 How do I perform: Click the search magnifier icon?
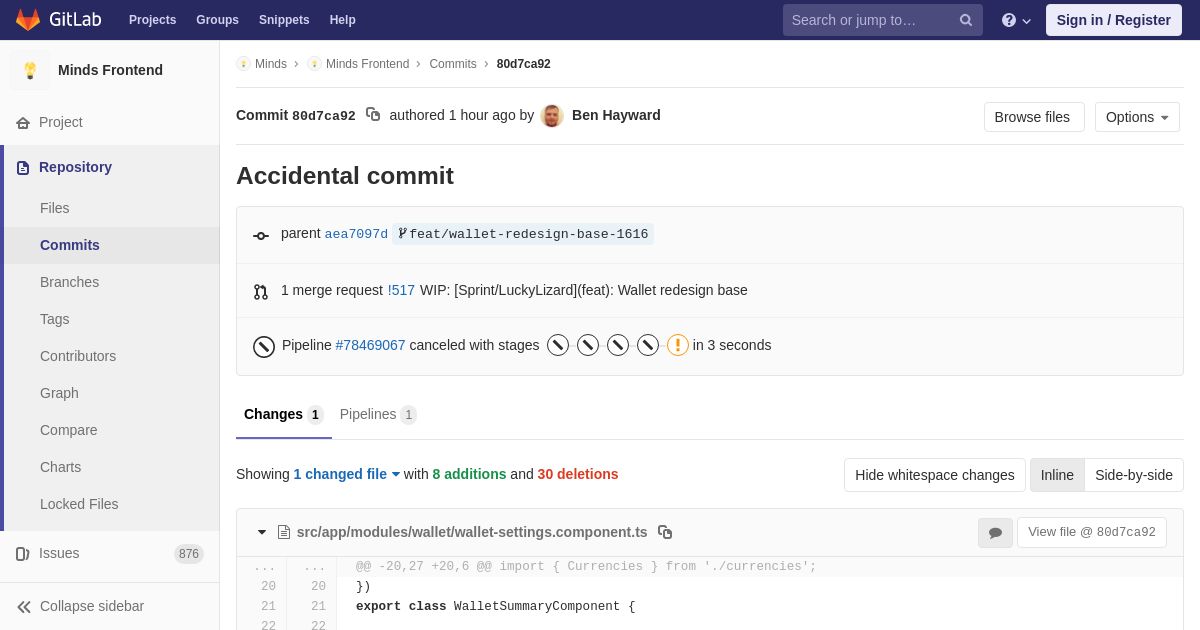coord(965,20)
